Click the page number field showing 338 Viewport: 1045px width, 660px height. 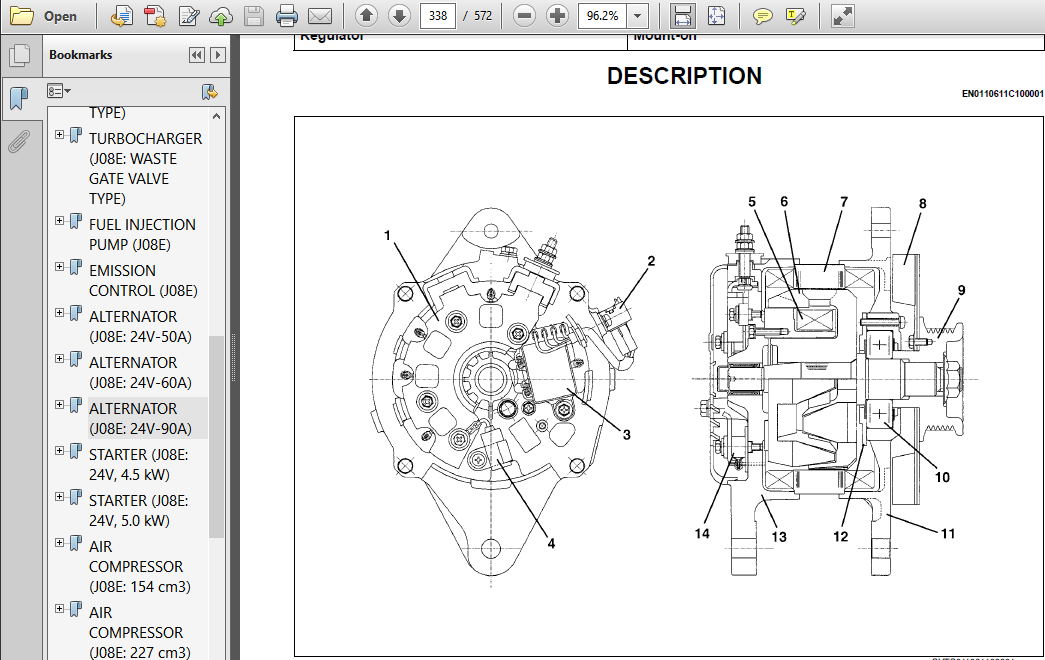438,15
